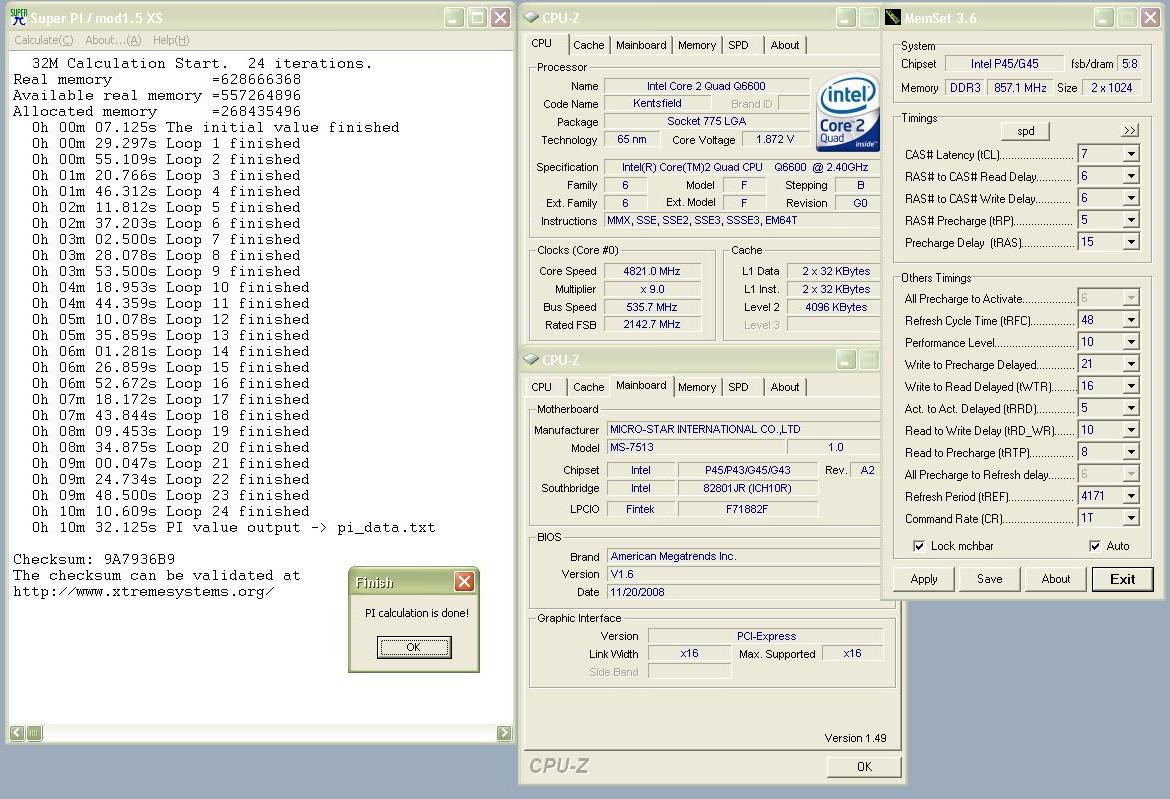This screenshot has width=1170, height=799.
Task: Switch to Cache tab in upper CPU-Z
Action: [589, 45]
